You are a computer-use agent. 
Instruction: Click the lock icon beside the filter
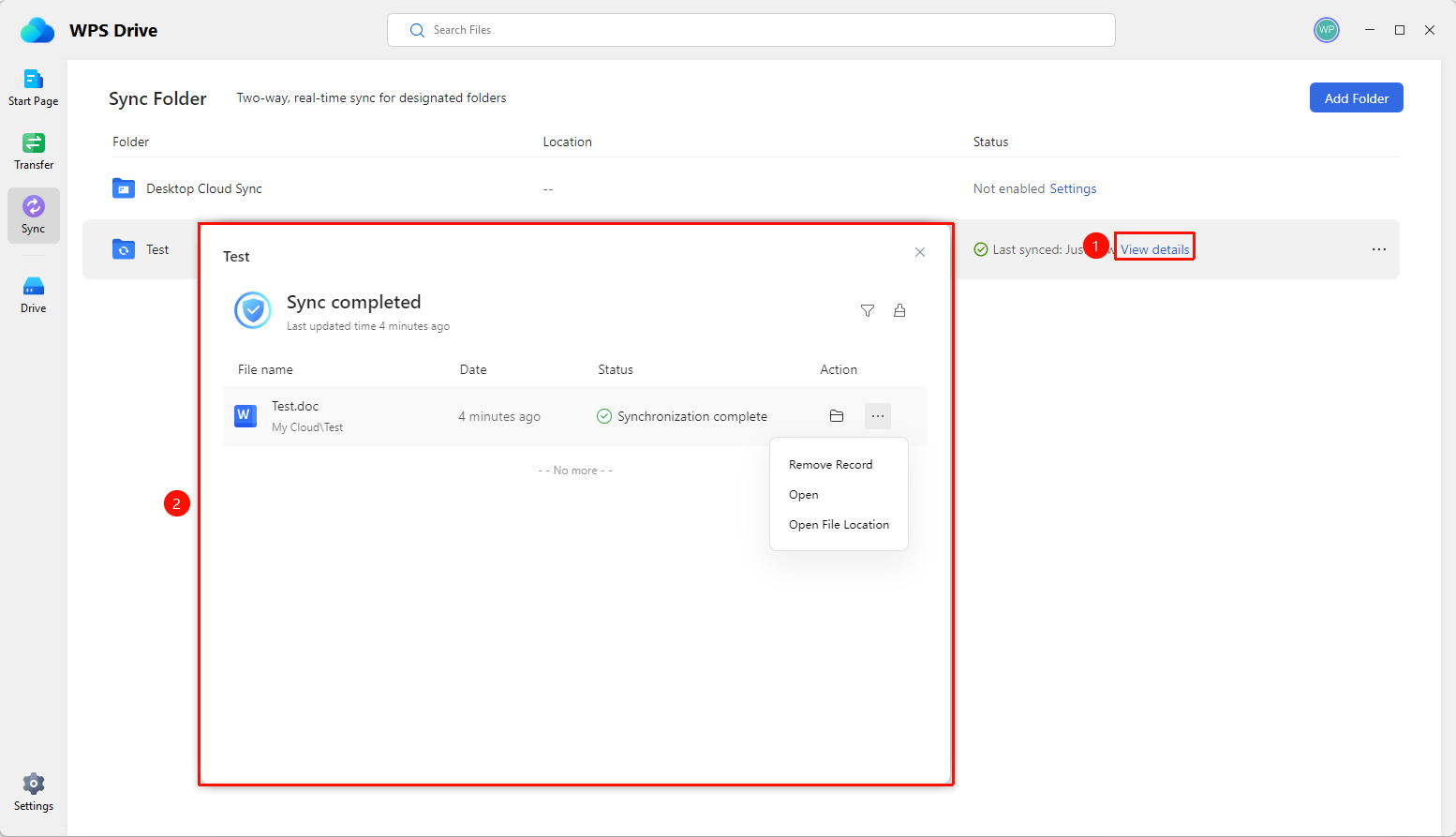click(899, 310)
